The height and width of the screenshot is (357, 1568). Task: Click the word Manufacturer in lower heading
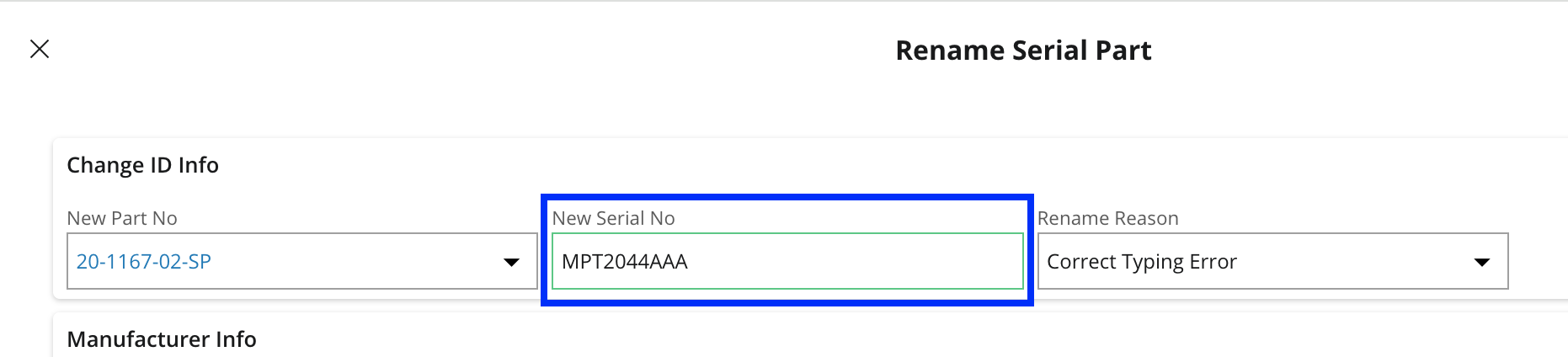[x=138, y=338]
